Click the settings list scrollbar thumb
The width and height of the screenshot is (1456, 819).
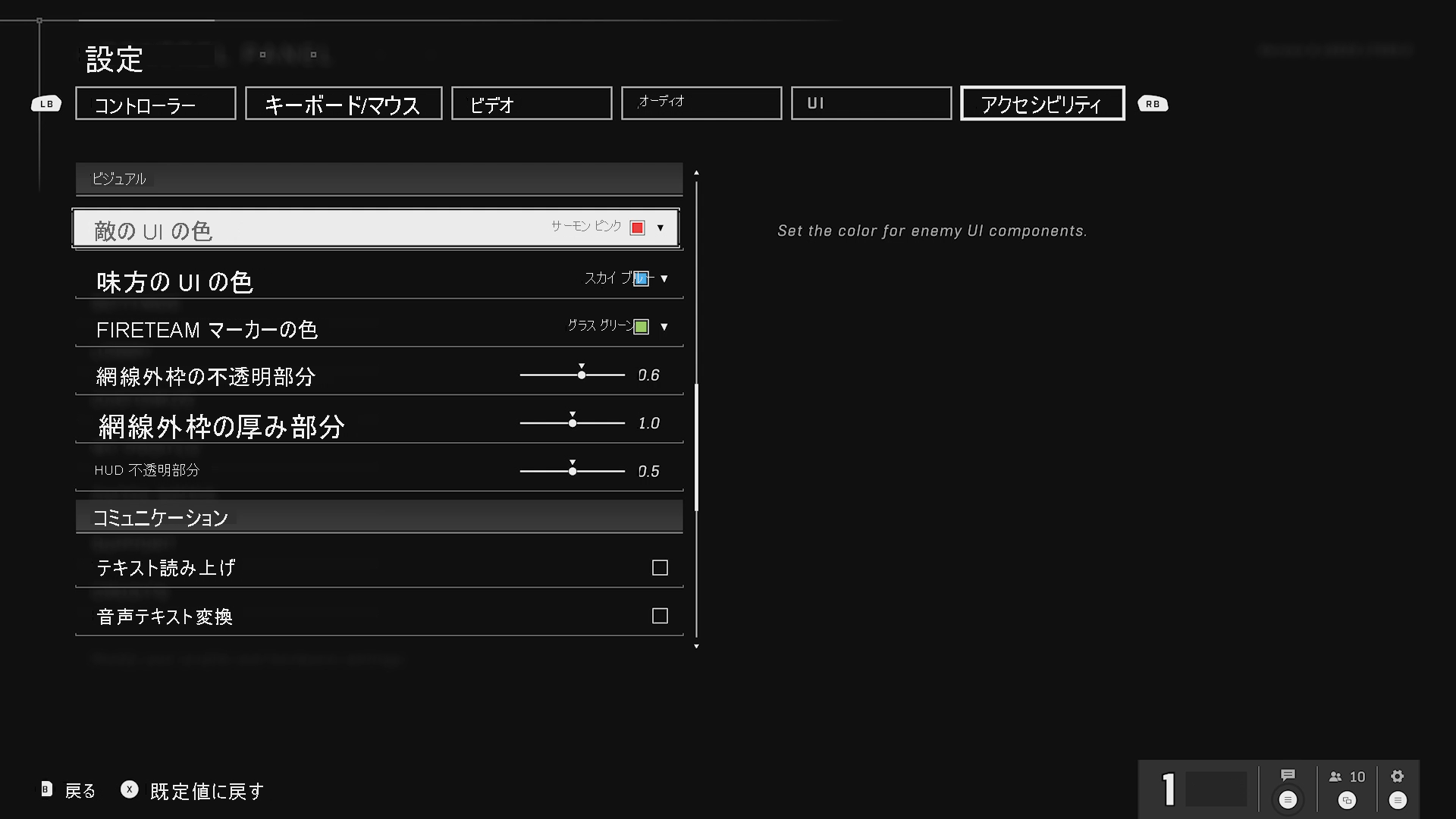(x=696, y=447)
